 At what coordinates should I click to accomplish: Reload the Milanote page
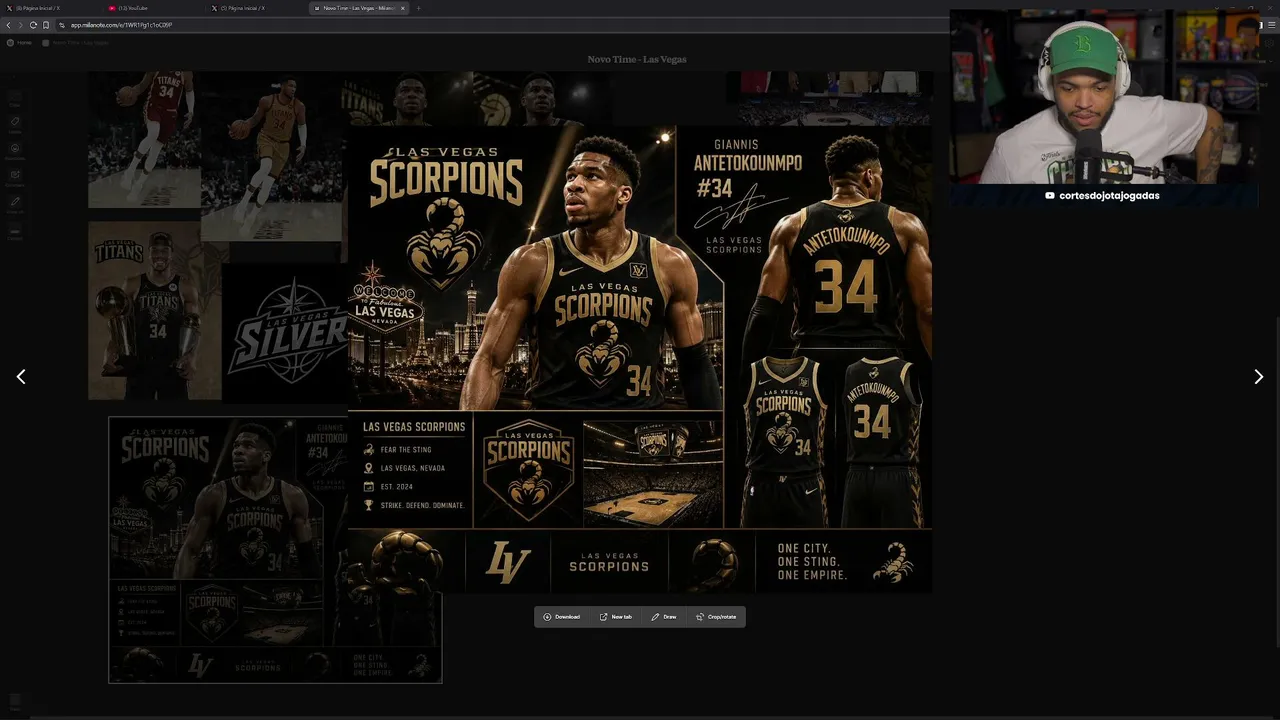coord(33,25)
